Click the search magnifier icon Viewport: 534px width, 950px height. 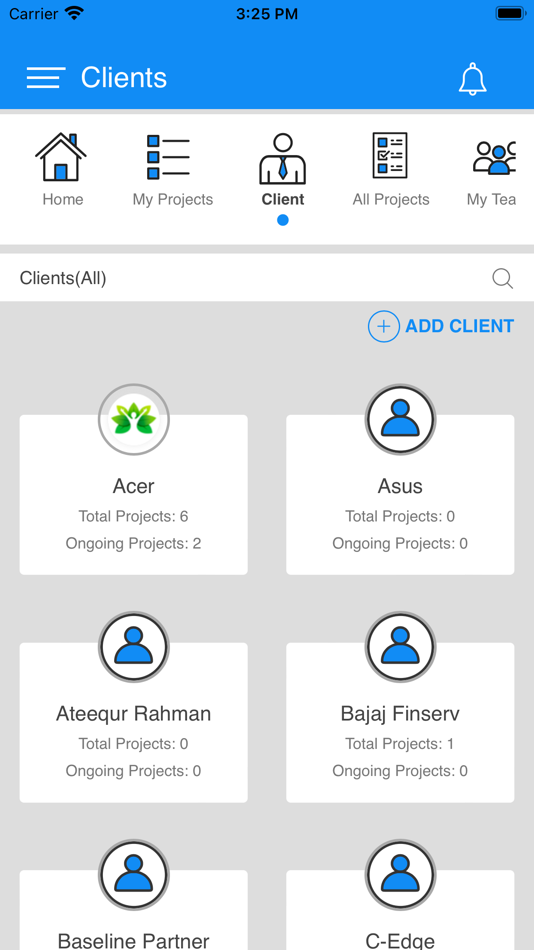pos(502,278)
